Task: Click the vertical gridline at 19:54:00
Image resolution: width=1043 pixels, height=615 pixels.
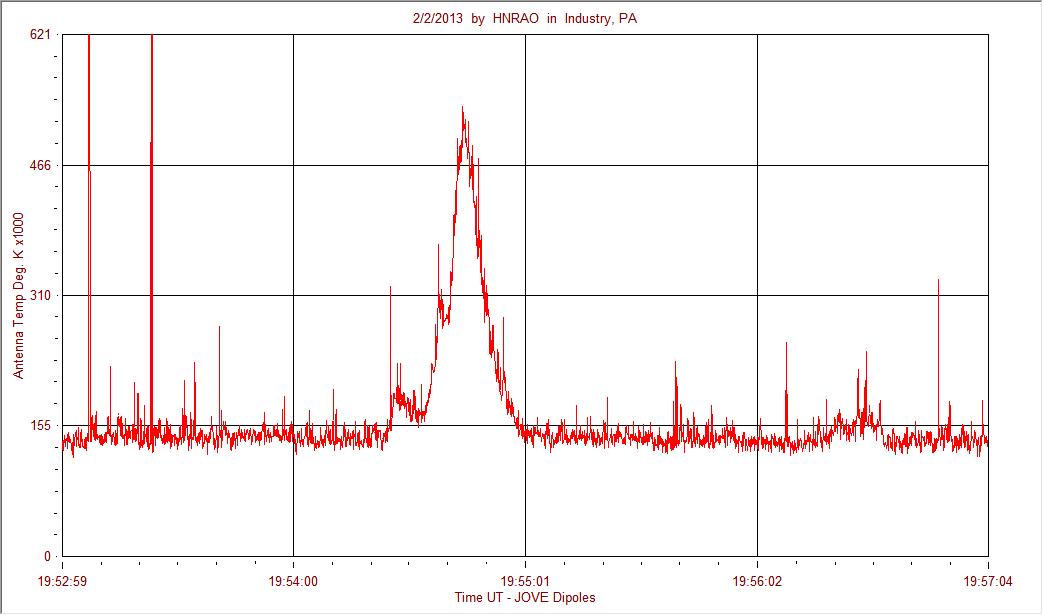Action: point(293,295)
